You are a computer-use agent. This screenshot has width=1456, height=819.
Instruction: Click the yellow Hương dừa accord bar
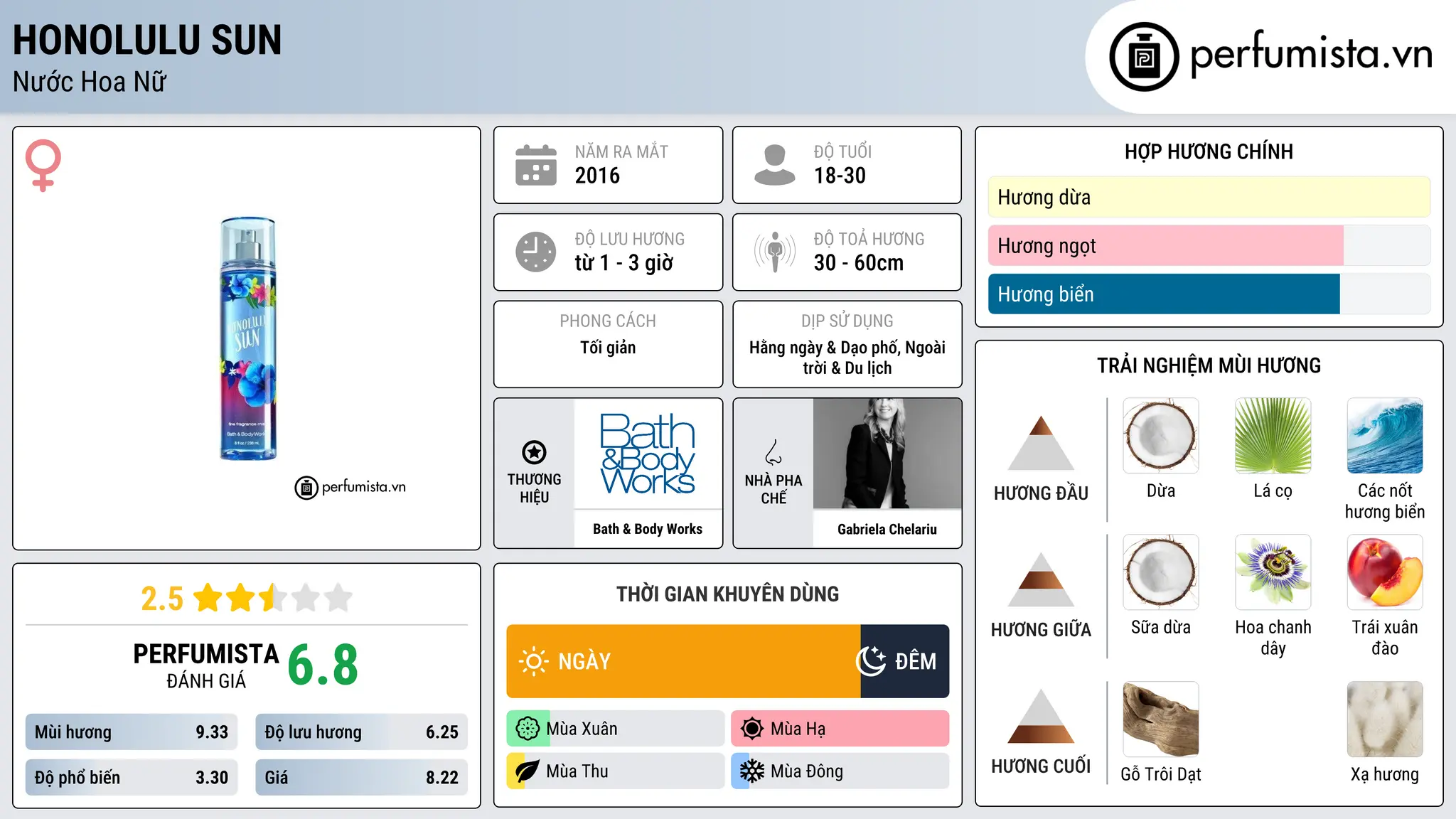click(1209, 197)
